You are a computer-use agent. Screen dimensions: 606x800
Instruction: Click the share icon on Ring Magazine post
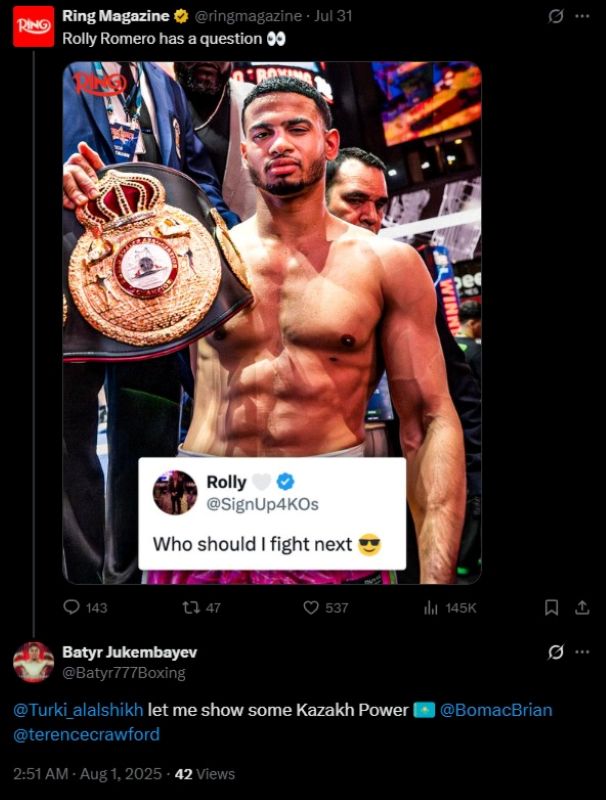(x=582, y=607)
